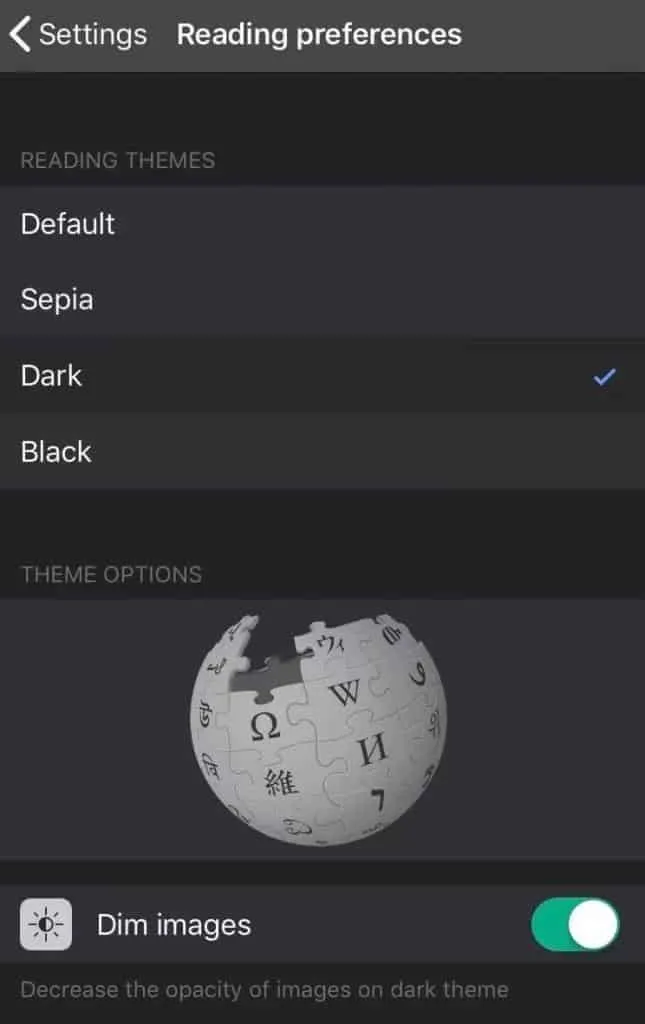Image resolution: width=645 pixels, height=1024 pixels.
Task: Tap the Reading Themes section header
Action: (118, 160)
